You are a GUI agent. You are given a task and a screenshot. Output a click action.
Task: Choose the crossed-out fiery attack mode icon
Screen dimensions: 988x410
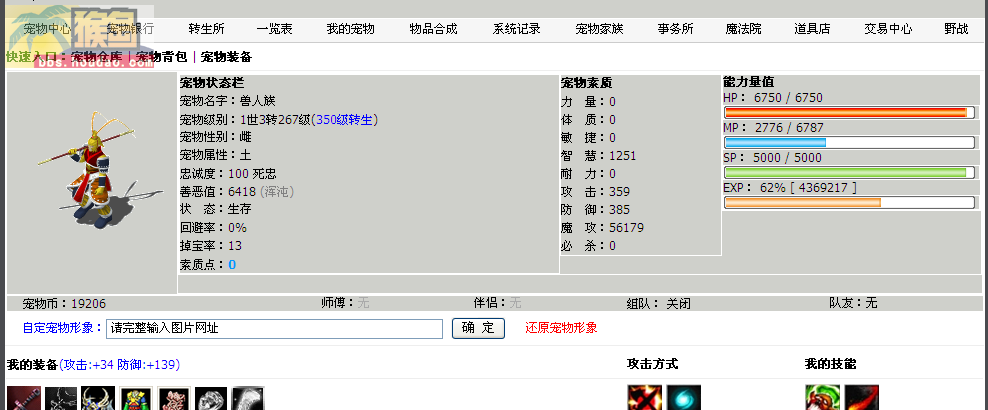pyautogui.click(x=645, y=398)
